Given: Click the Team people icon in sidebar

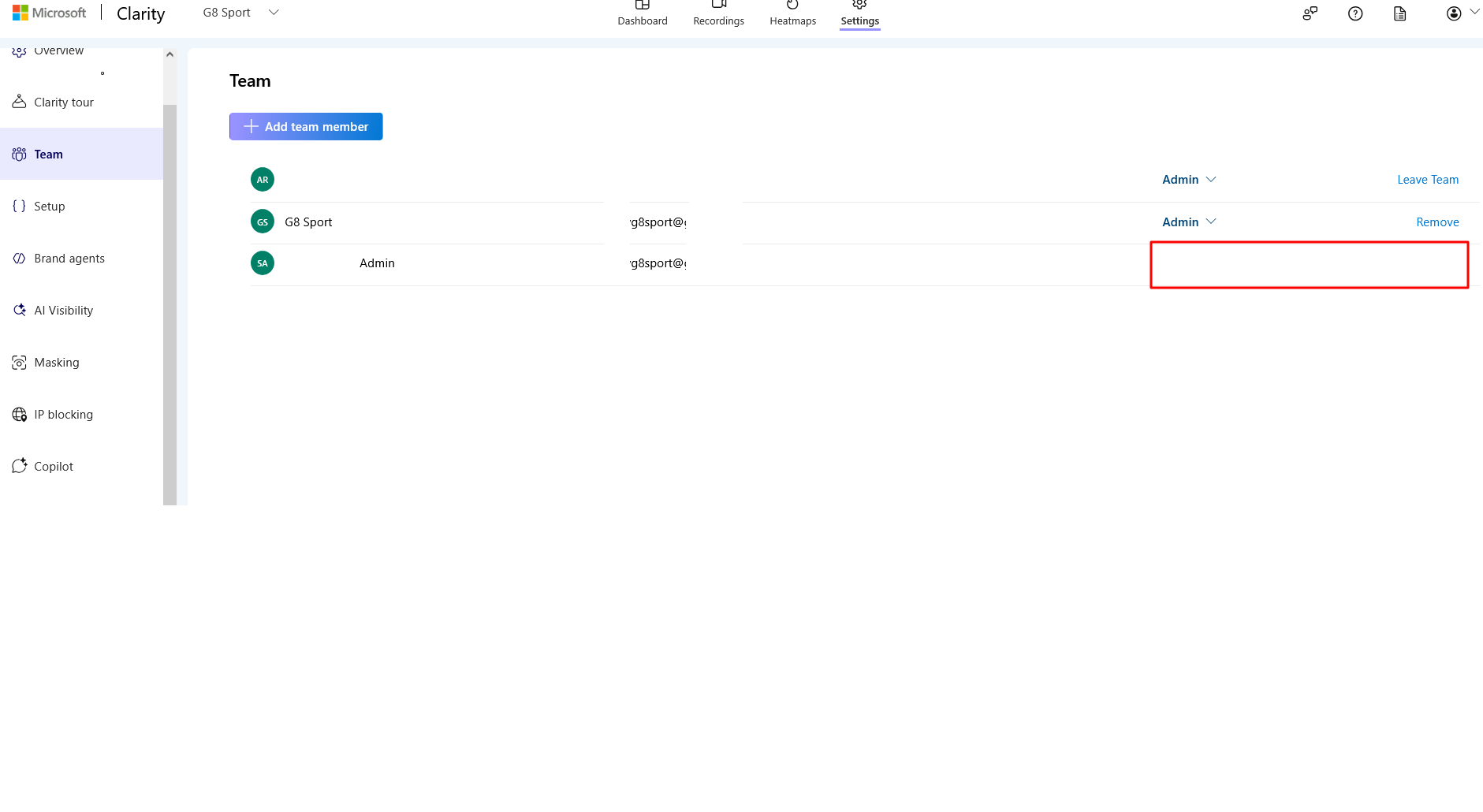Looking at the screenshot, I should 20,155.
